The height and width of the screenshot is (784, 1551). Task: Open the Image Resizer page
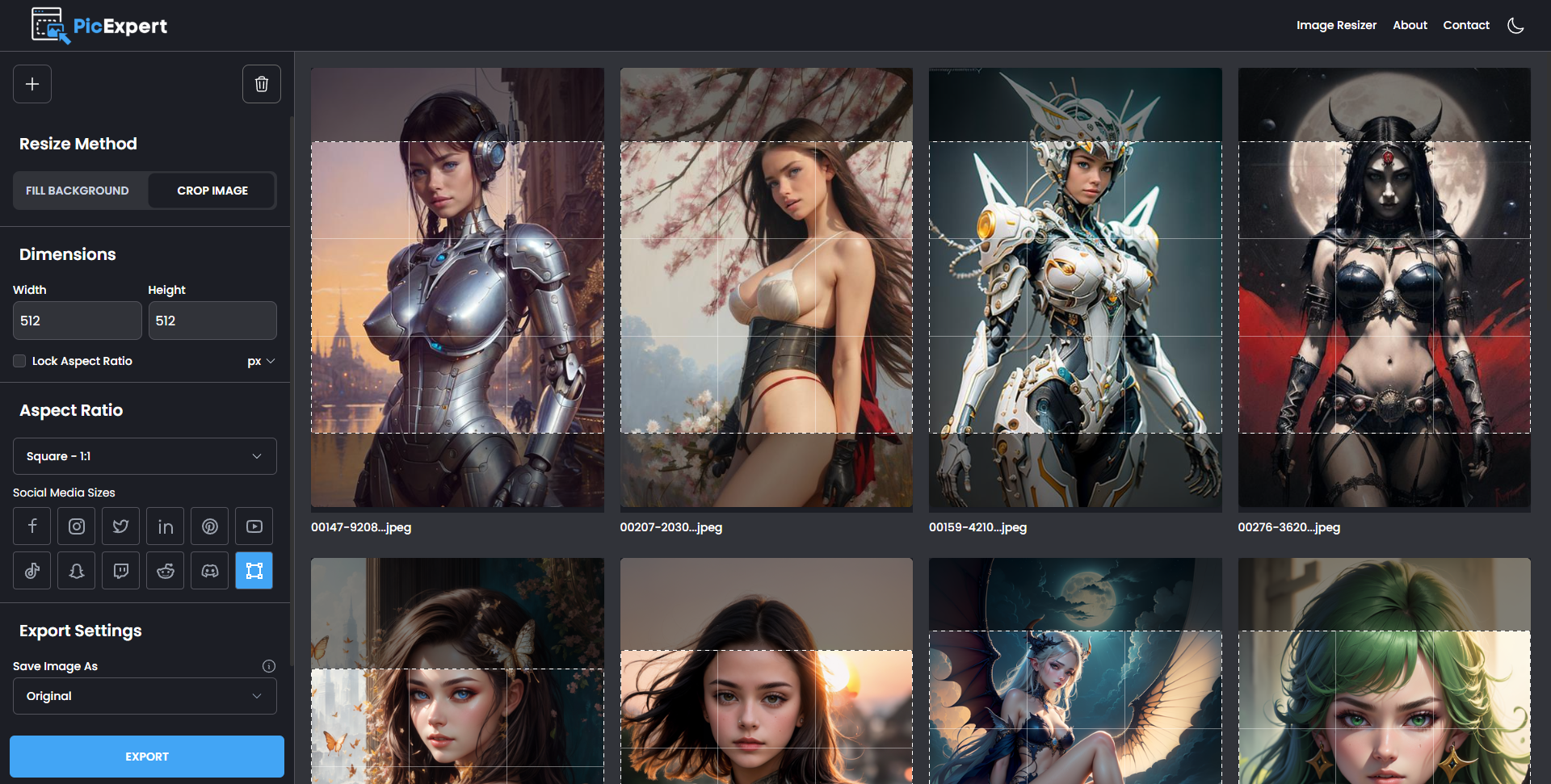1336,25
